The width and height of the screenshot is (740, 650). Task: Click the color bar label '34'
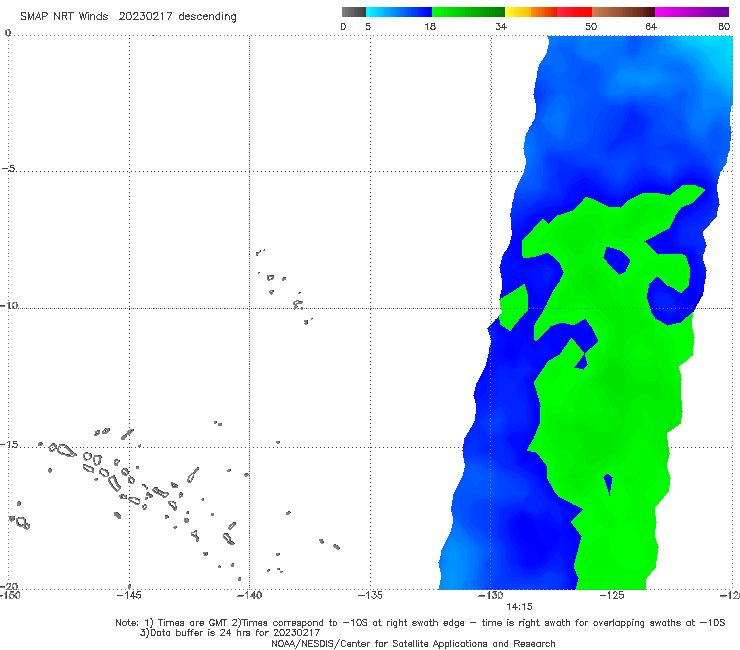pos(501,26)
